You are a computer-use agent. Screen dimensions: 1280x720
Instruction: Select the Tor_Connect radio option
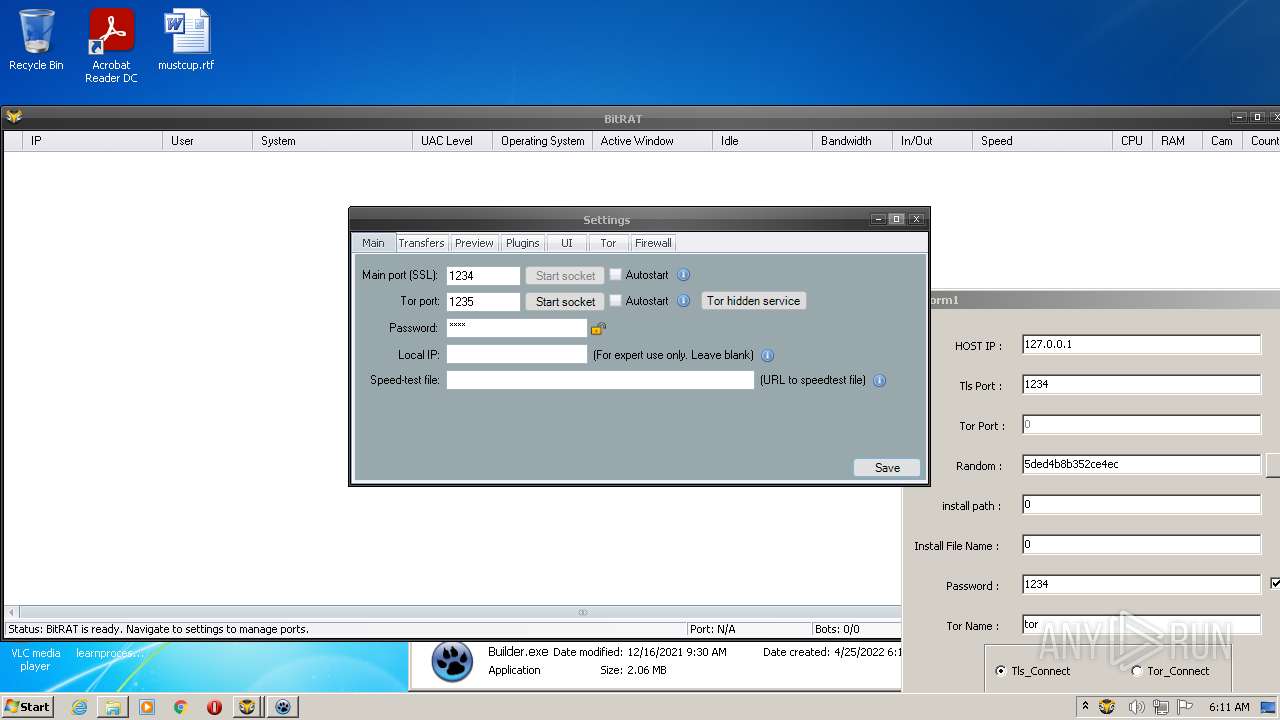point(1137,671)
